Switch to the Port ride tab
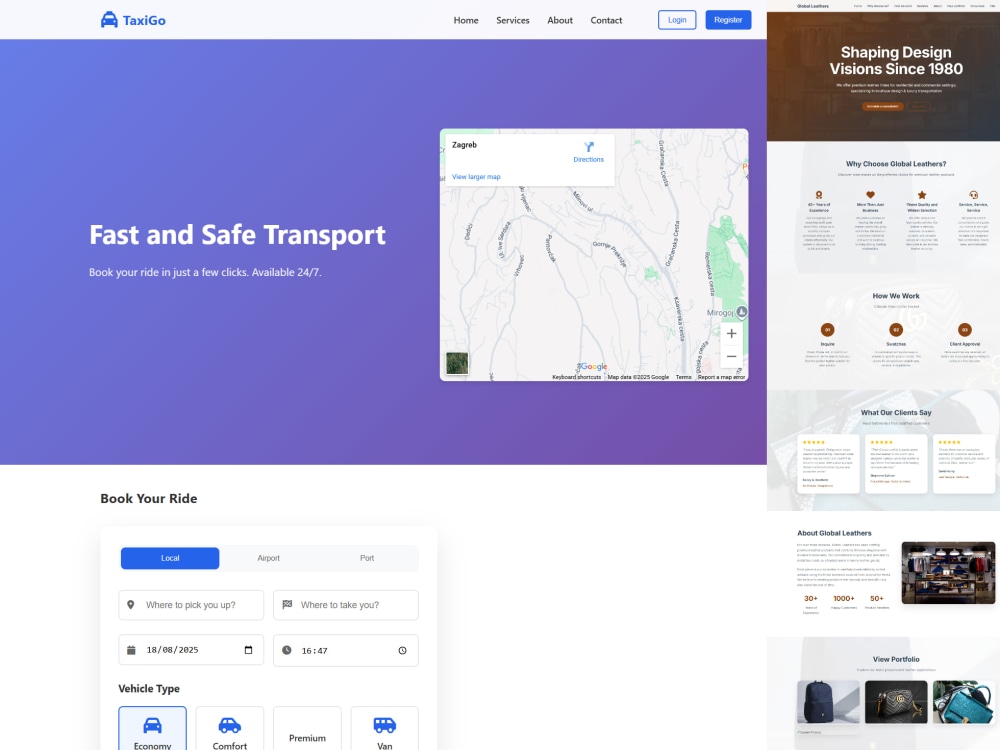The width and height of the screenshot is (1000, 750). click(367, 558)
